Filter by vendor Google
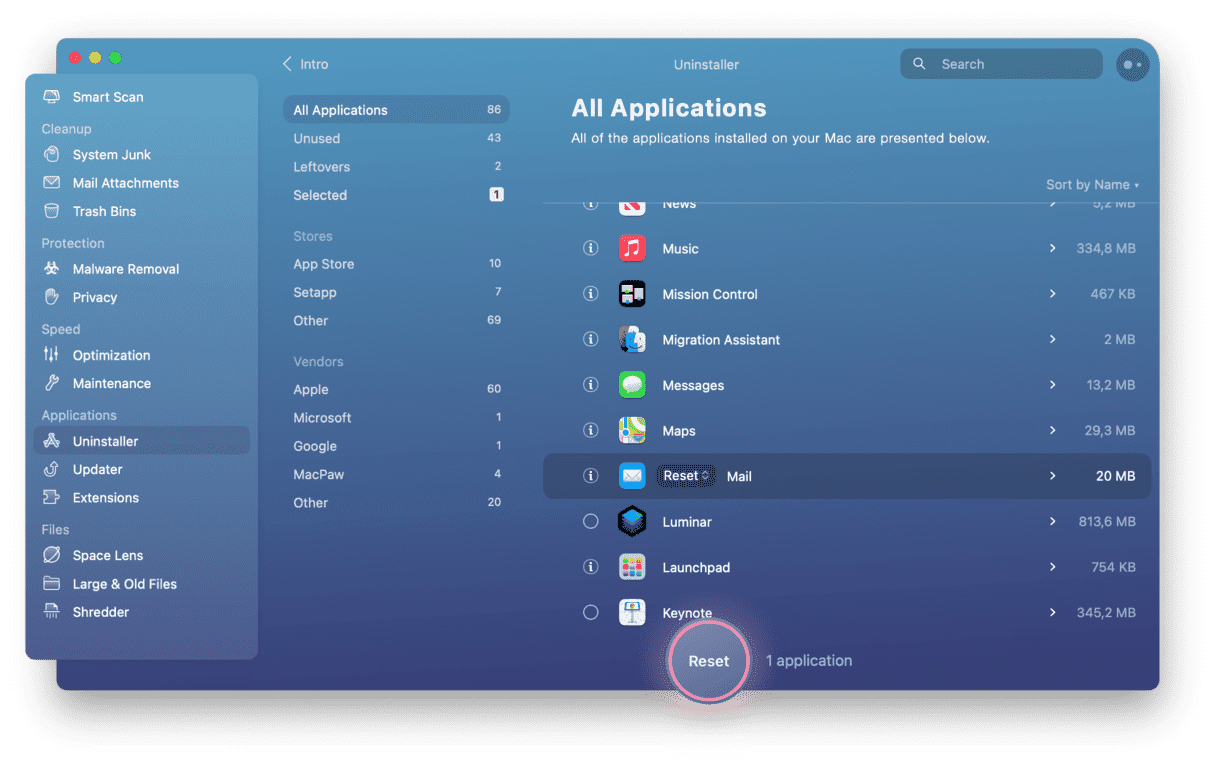The height and width of the screenshot is (765, 1216). [x=397, y=446]
